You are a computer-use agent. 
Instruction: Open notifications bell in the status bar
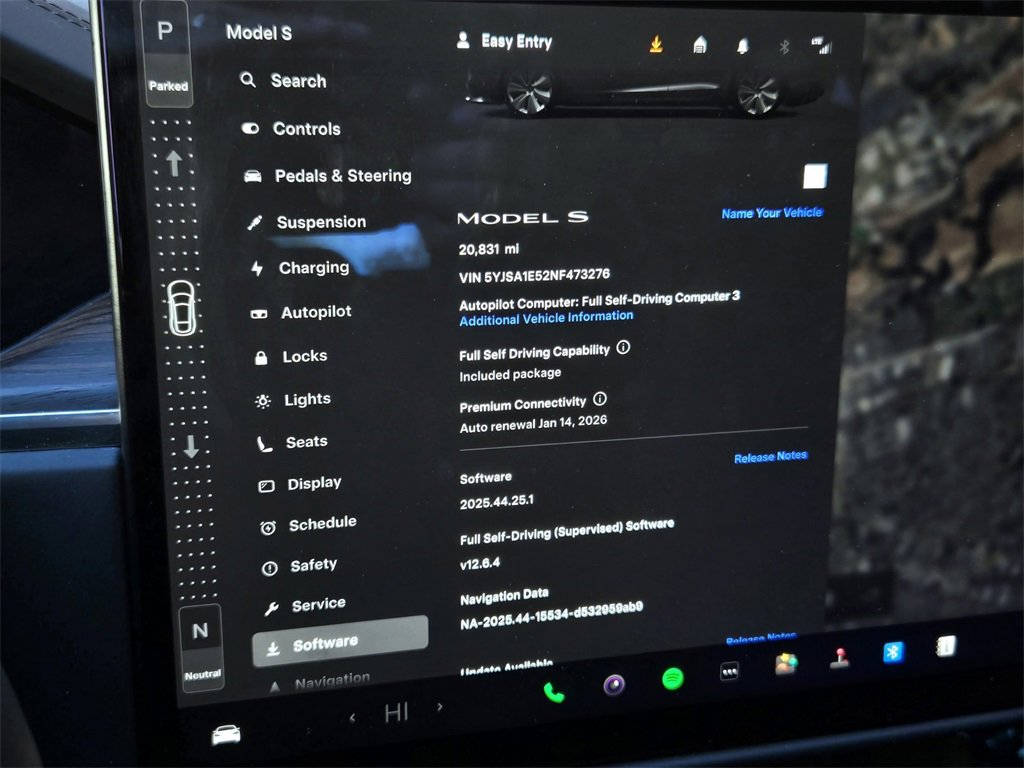(743, 46)
